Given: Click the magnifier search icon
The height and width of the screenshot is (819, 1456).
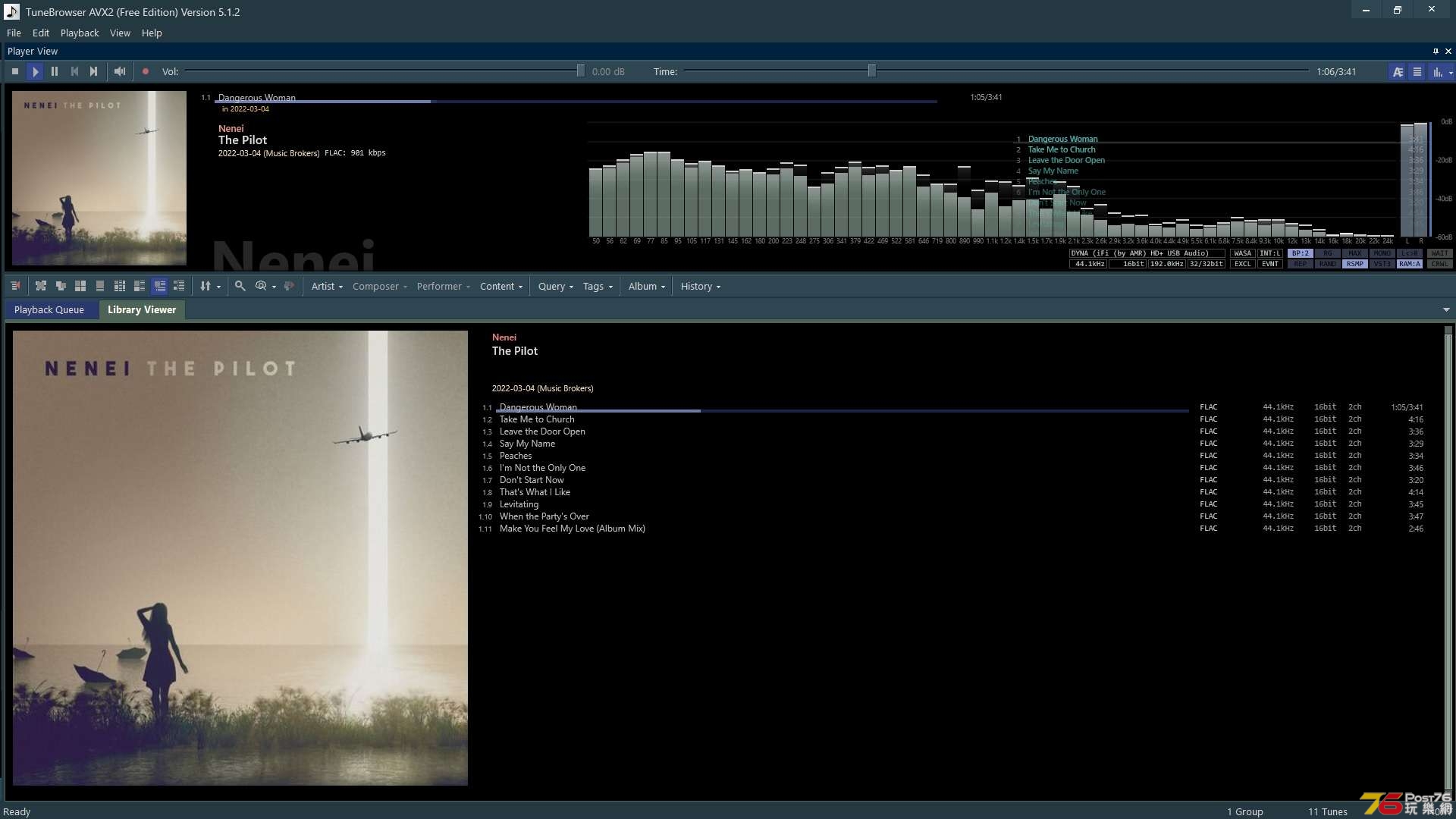Looking at the screenshot, I should (x=240, y=286).
